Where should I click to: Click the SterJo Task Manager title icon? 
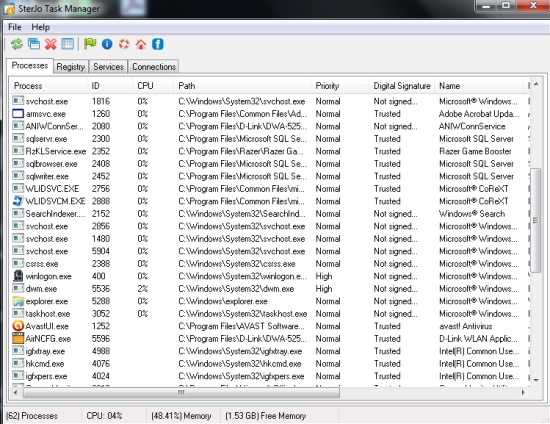point(9,8)
